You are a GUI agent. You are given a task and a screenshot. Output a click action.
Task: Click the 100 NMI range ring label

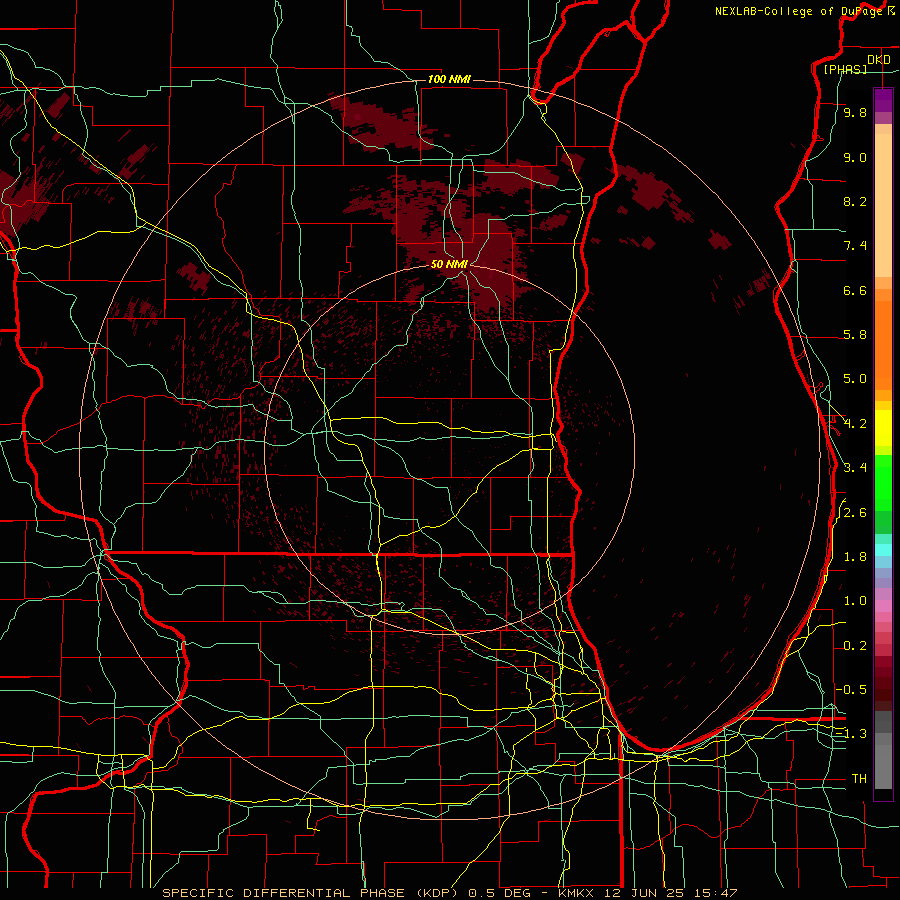coord(449,79)
